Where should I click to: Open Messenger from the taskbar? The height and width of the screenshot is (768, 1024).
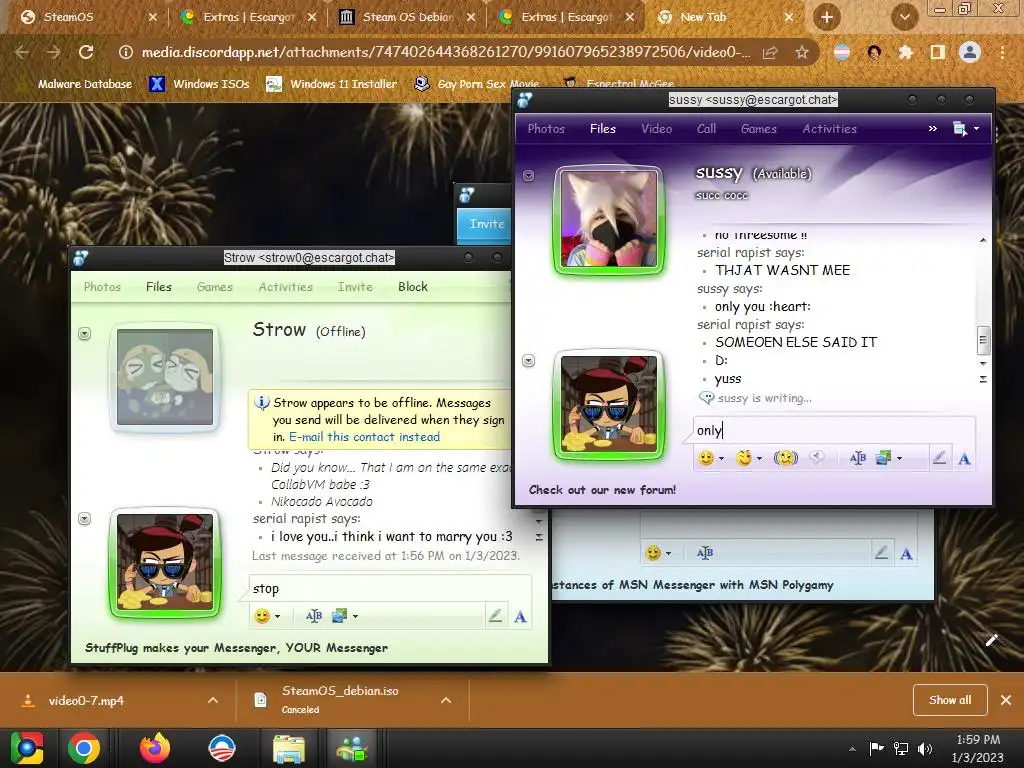click(x=353, y=748)
